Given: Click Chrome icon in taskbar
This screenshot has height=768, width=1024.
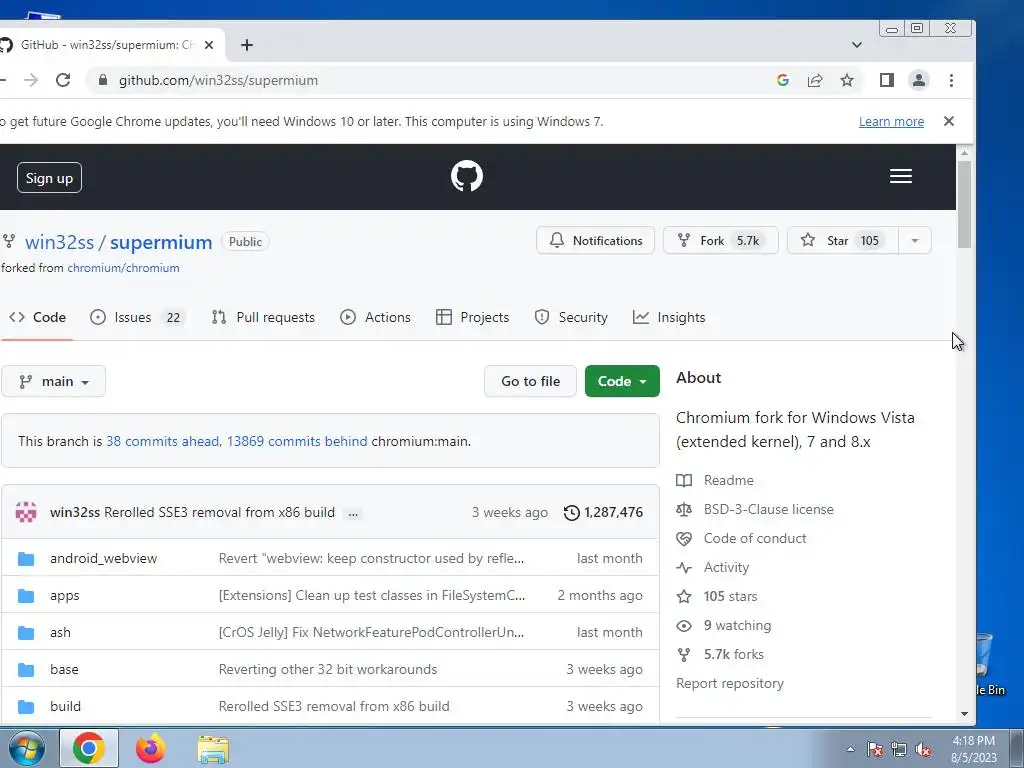Looking at the screenshot, I should pos(89,748).
